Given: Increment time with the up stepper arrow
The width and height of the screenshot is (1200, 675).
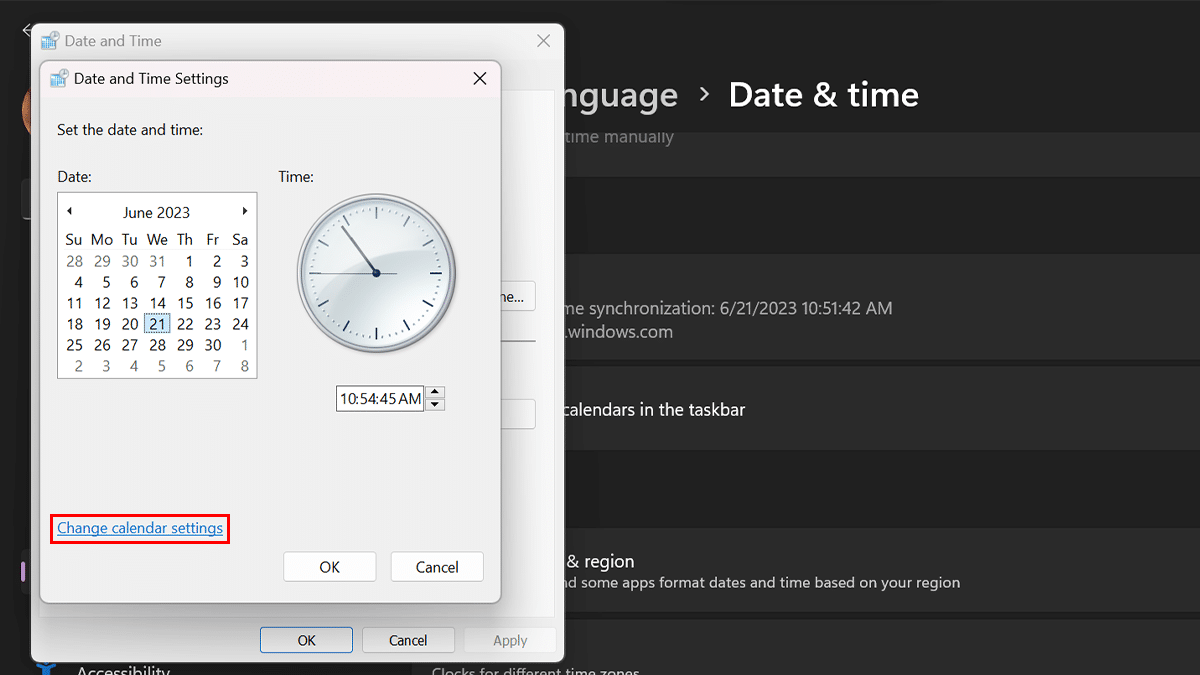Looking at the screenshot, I should (x=435, y=392).
